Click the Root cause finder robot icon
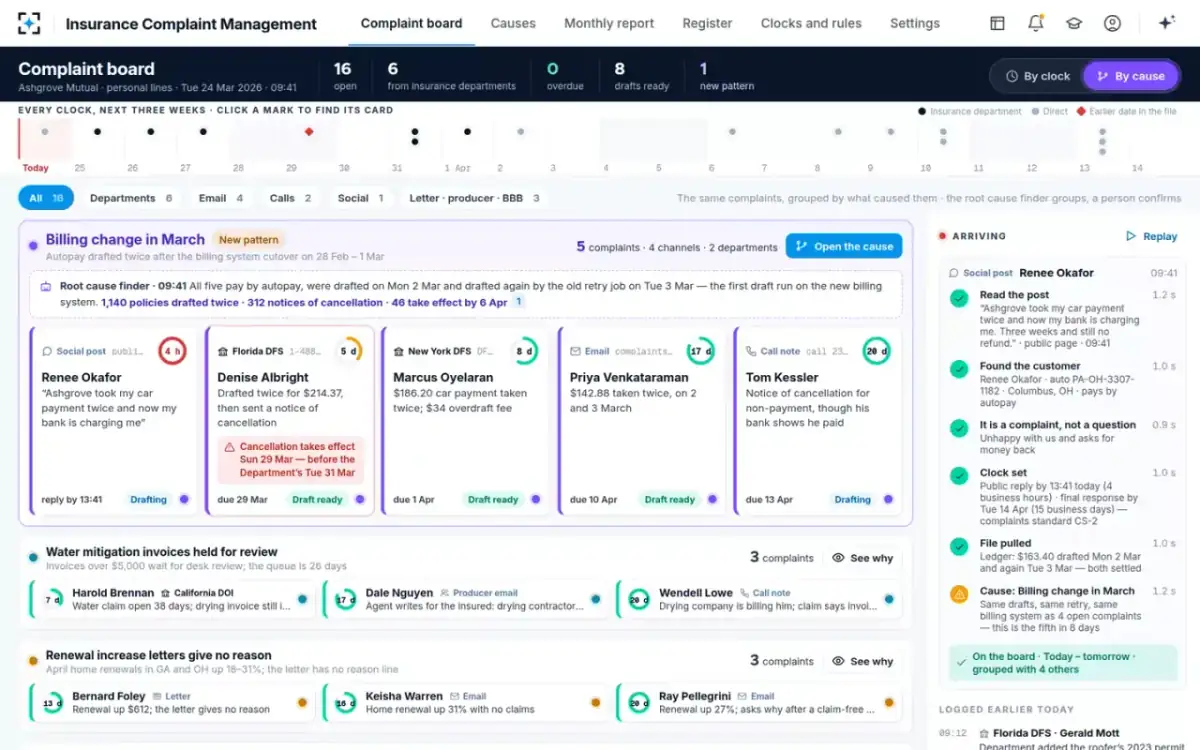 46,286
